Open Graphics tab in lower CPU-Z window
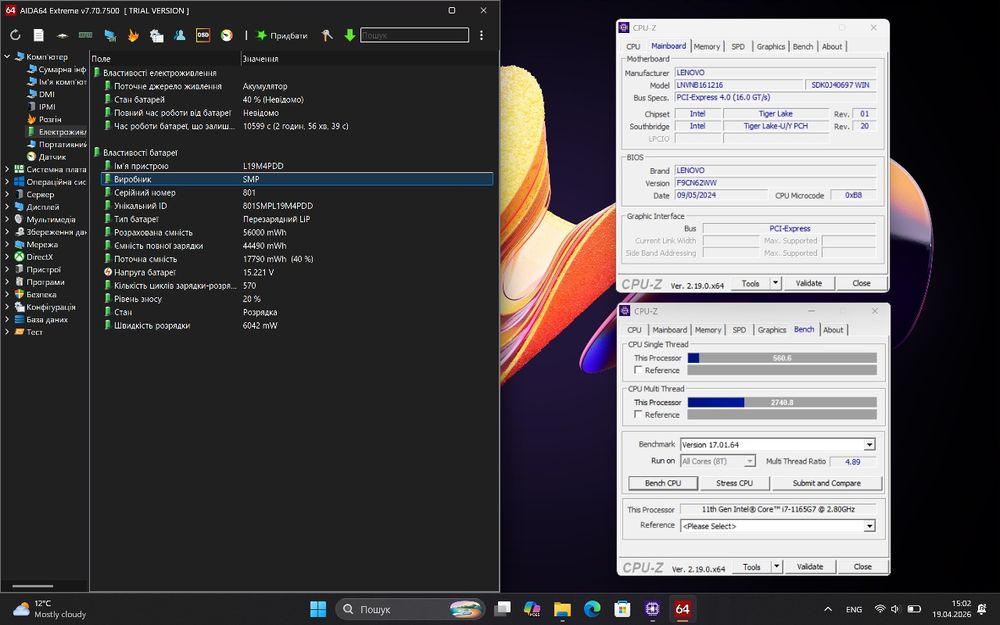The height and width of the screenshot is (625, 1000). point(772,330)
